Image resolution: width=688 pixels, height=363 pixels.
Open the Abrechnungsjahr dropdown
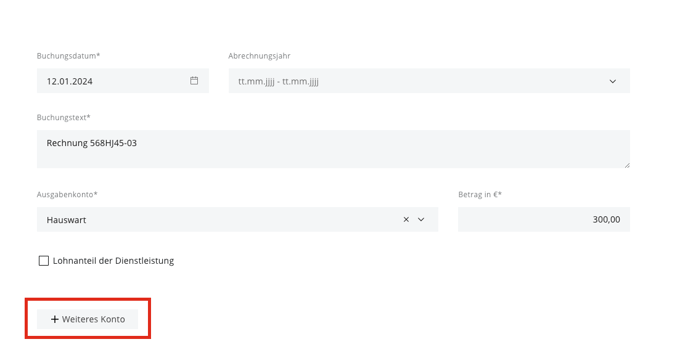pyautogui.click(x=429, y=81)
